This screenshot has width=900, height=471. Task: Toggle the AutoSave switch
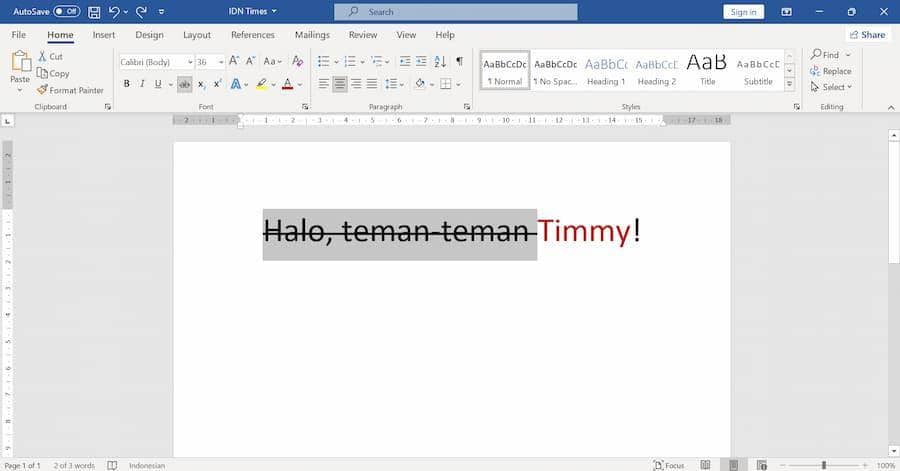tap(67, 11)
